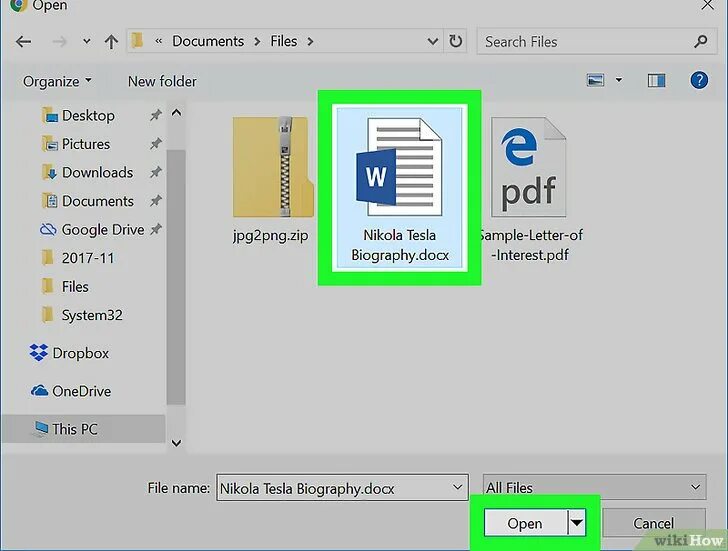Click the jpg2png.zip file name text
The width and height of the screenshot is (728, 551).
[x=270, y=236]
